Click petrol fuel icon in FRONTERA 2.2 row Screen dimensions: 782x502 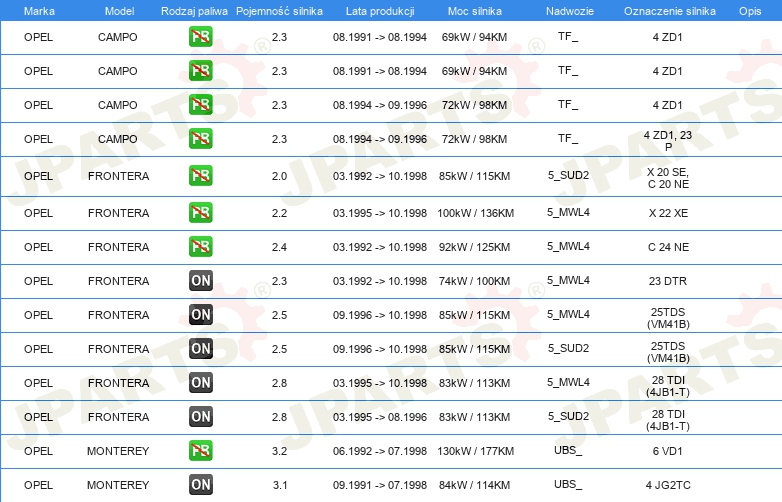coord(200,212)
